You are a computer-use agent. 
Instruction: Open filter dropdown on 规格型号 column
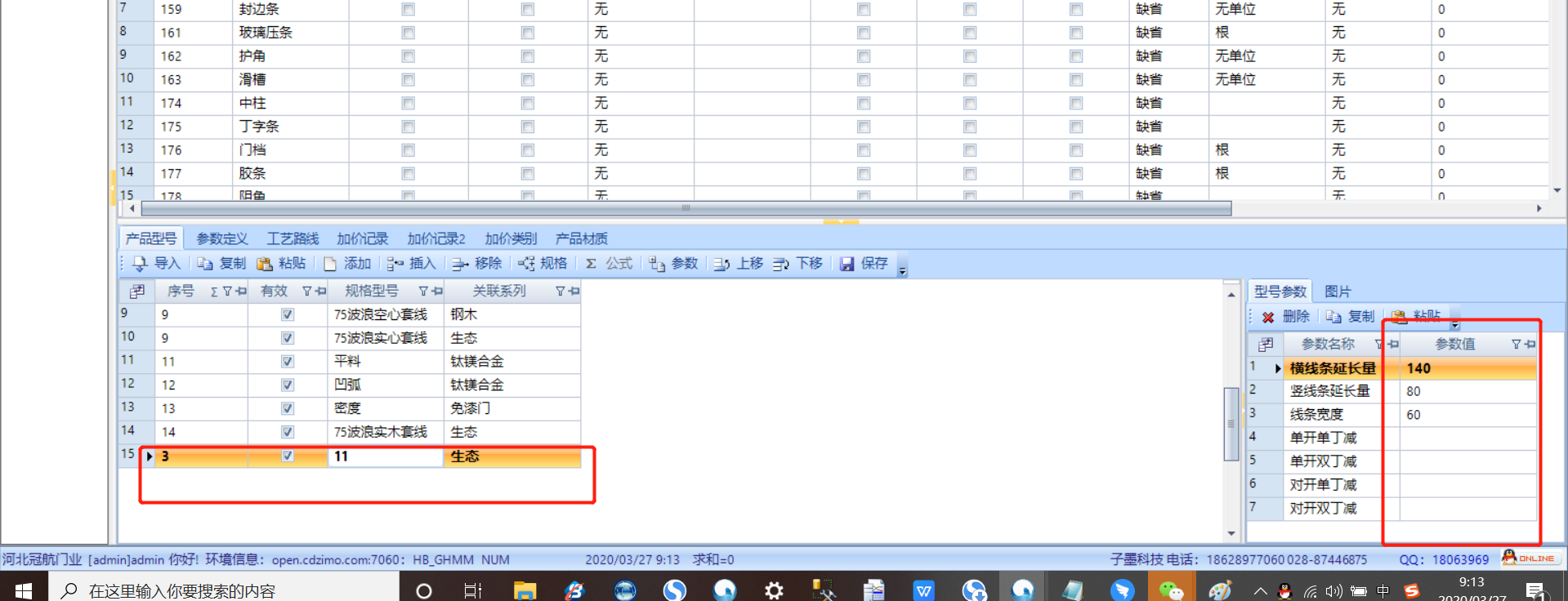tap(423, 292)
